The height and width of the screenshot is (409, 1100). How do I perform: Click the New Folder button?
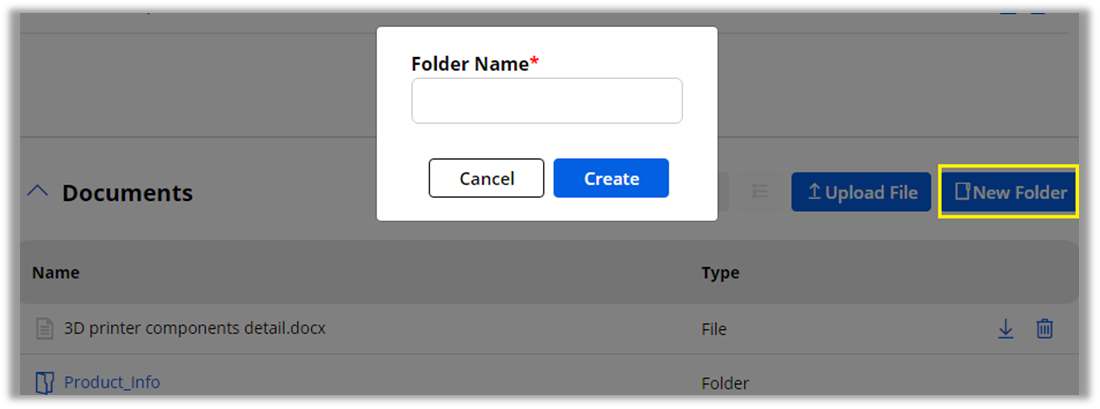[x=1008, y=192]
